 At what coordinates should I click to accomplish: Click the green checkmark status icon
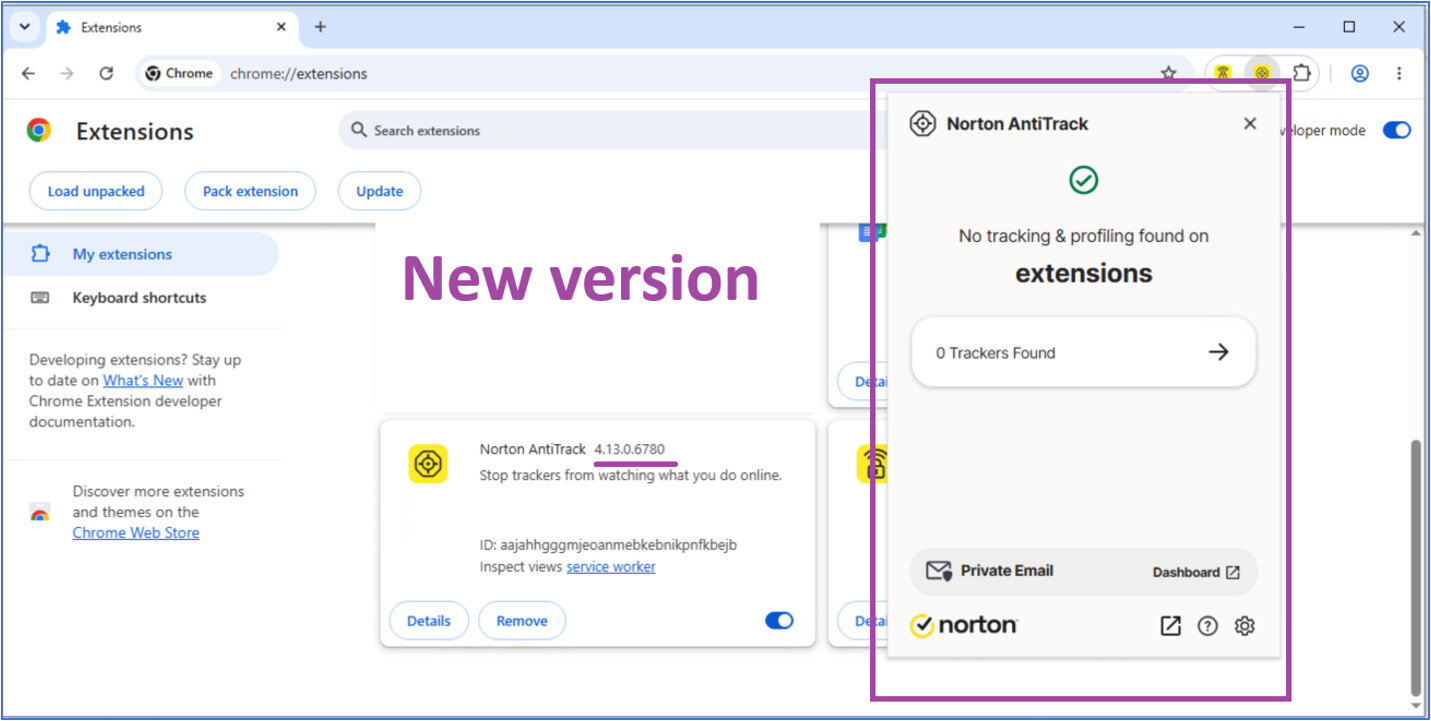(x=1084, y=181)
